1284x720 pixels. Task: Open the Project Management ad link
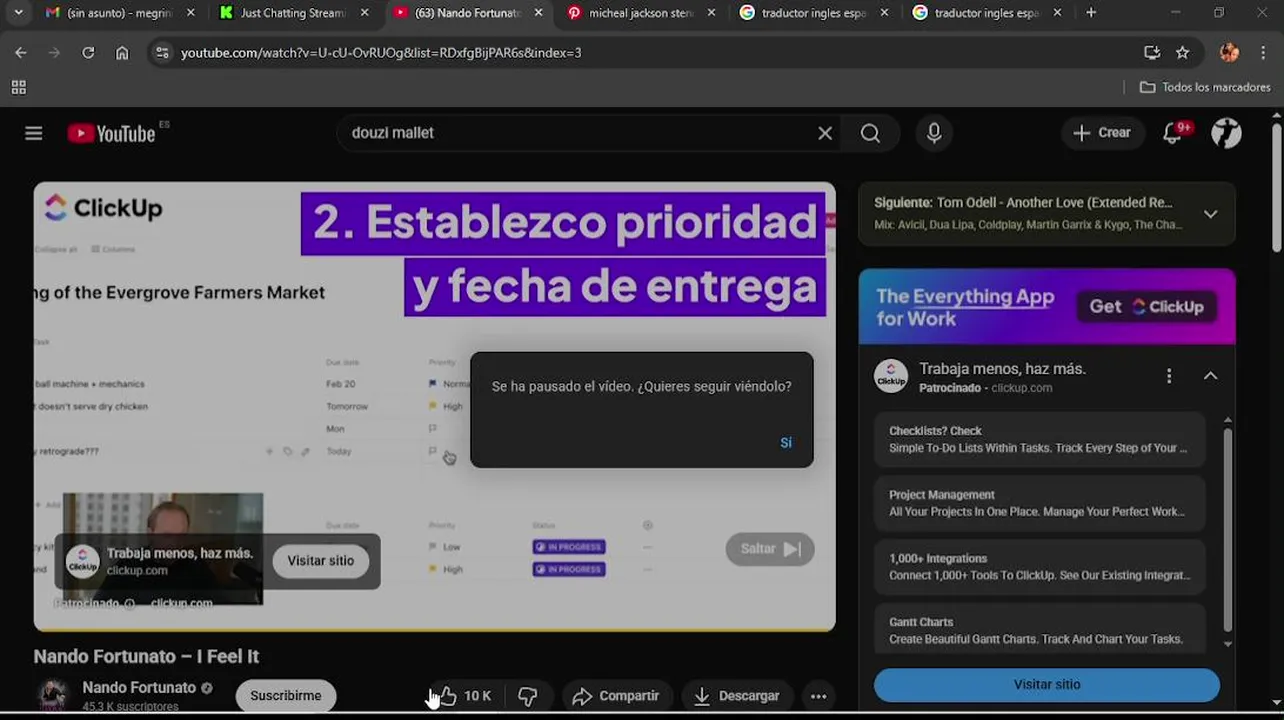click(1040, 503)
